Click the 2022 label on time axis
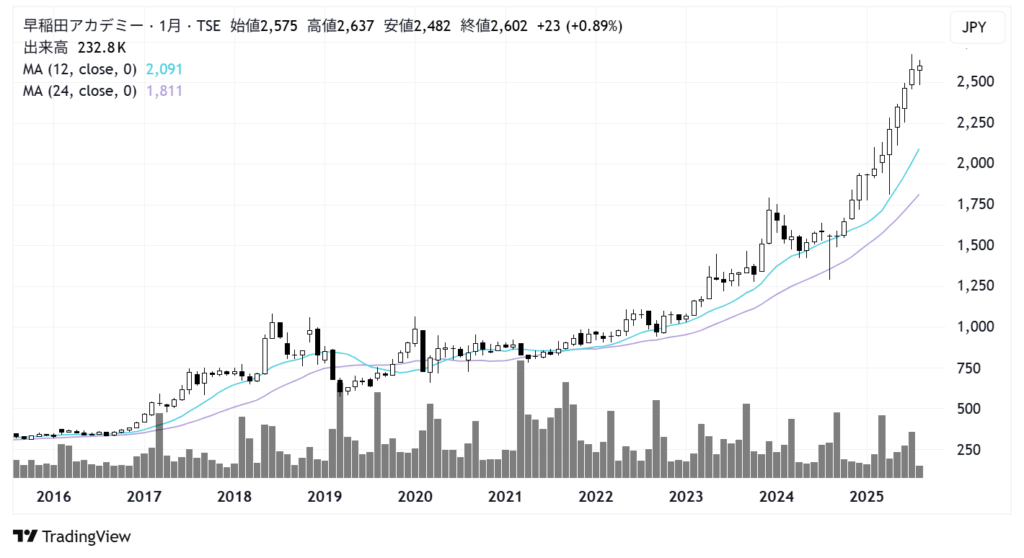1024x558 pixels. coord(596,497)
